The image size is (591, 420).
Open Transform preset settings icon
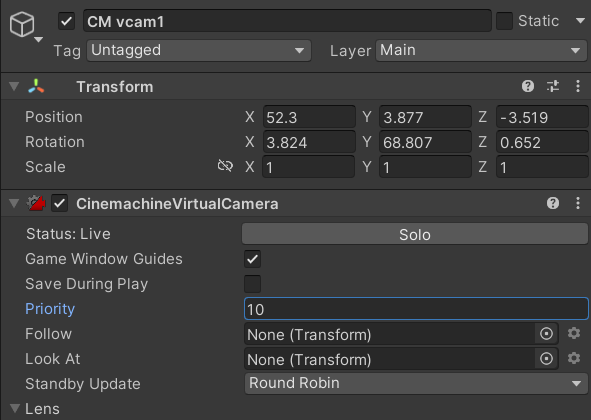[553, 86]
